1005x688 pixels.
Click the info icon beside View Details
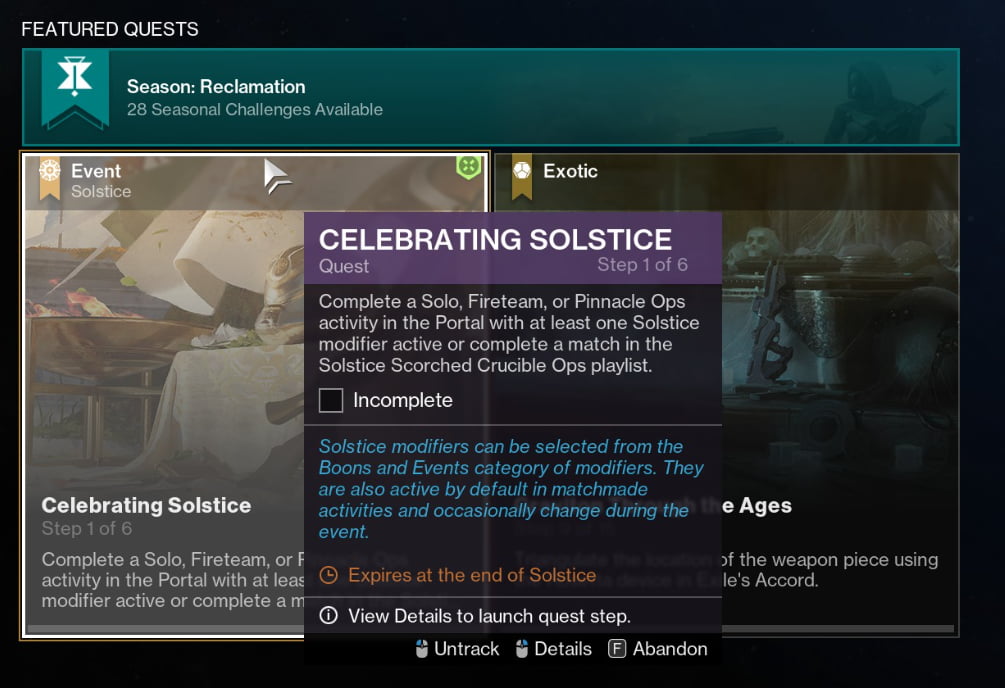tap(328, 616)
